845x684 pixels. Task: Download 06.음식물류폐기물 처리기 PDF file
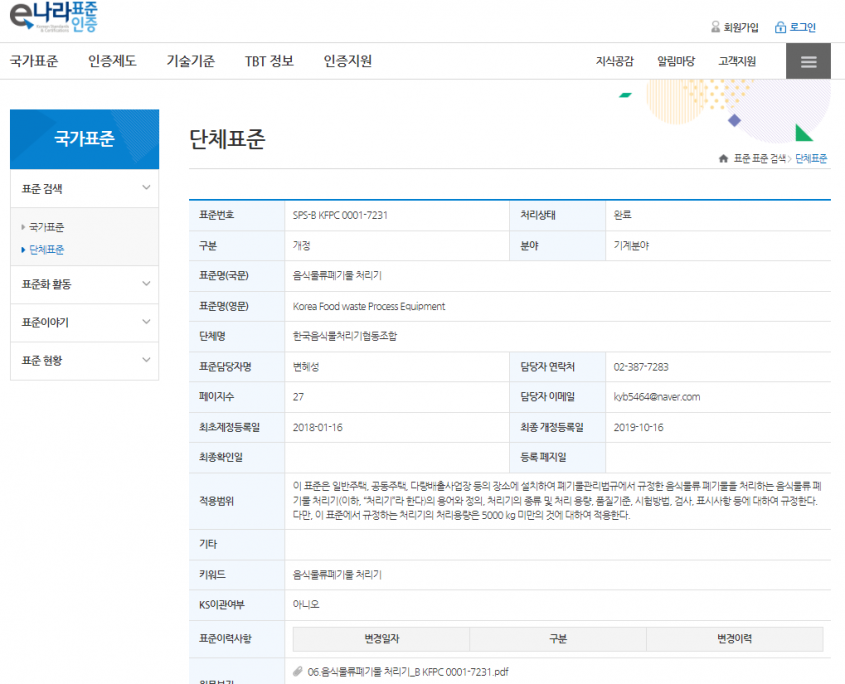point(408,671)
